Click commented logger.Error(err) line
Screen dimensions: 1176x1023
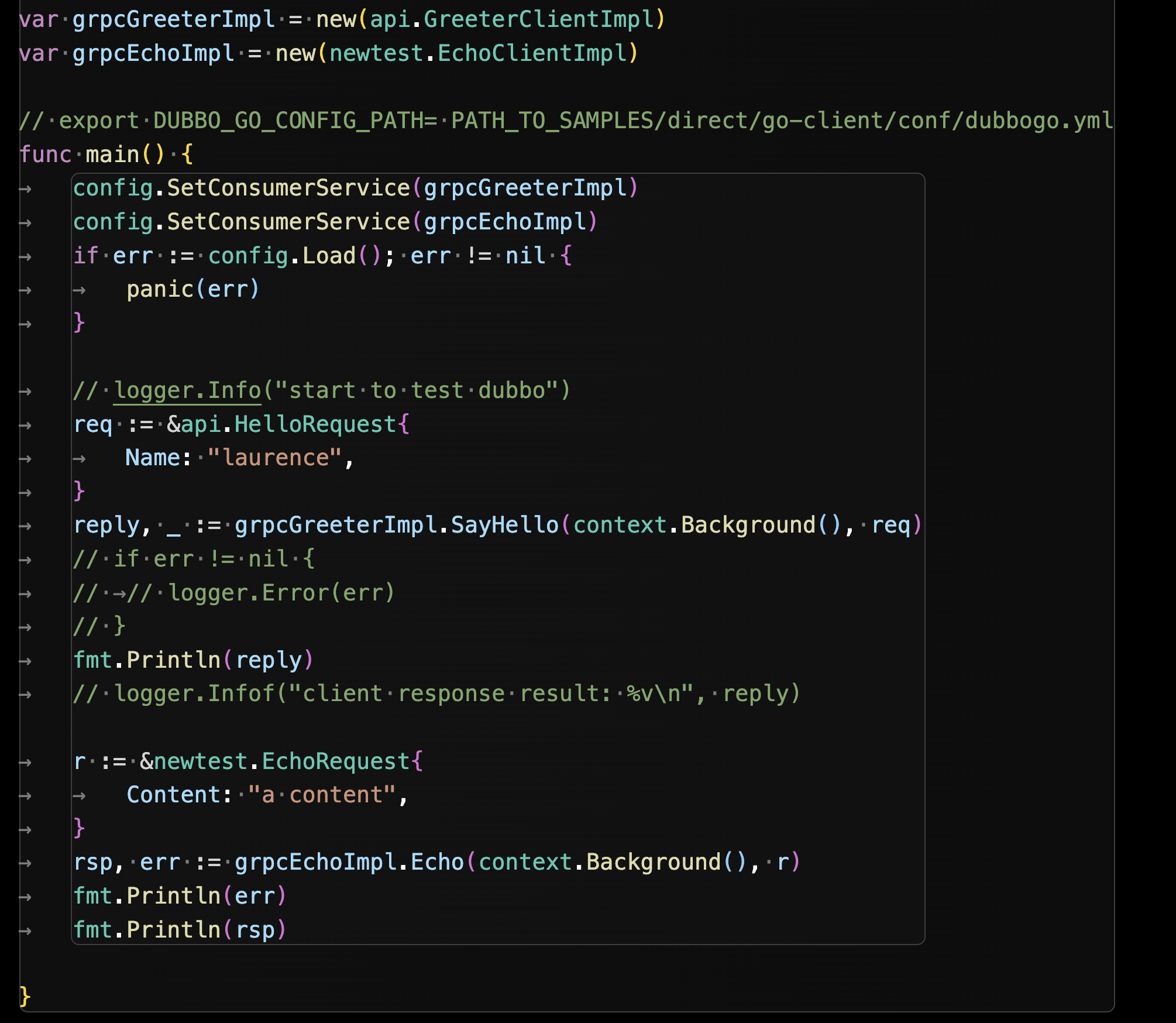(x=281, y=593)
